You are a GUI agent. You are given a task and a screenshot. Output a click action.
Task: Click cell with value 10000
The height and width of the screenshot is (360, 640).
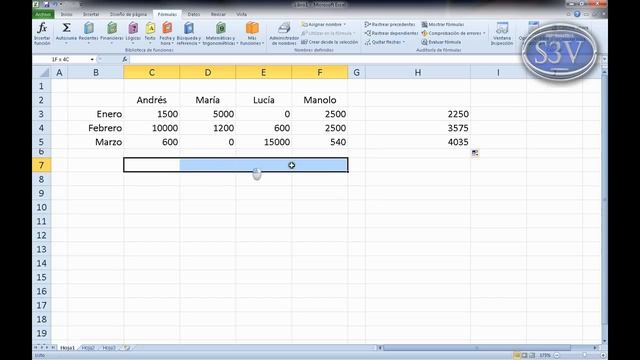tap(151, 128)
